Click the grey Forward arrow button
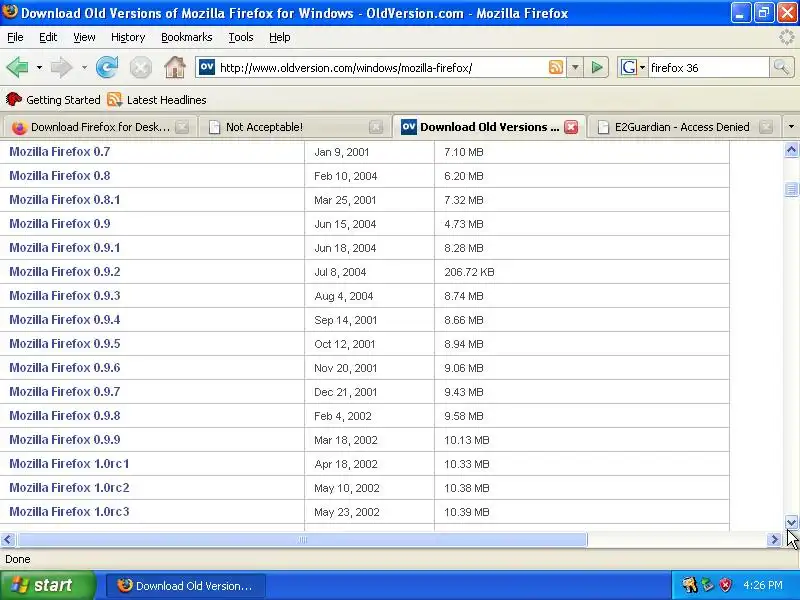 61,67
